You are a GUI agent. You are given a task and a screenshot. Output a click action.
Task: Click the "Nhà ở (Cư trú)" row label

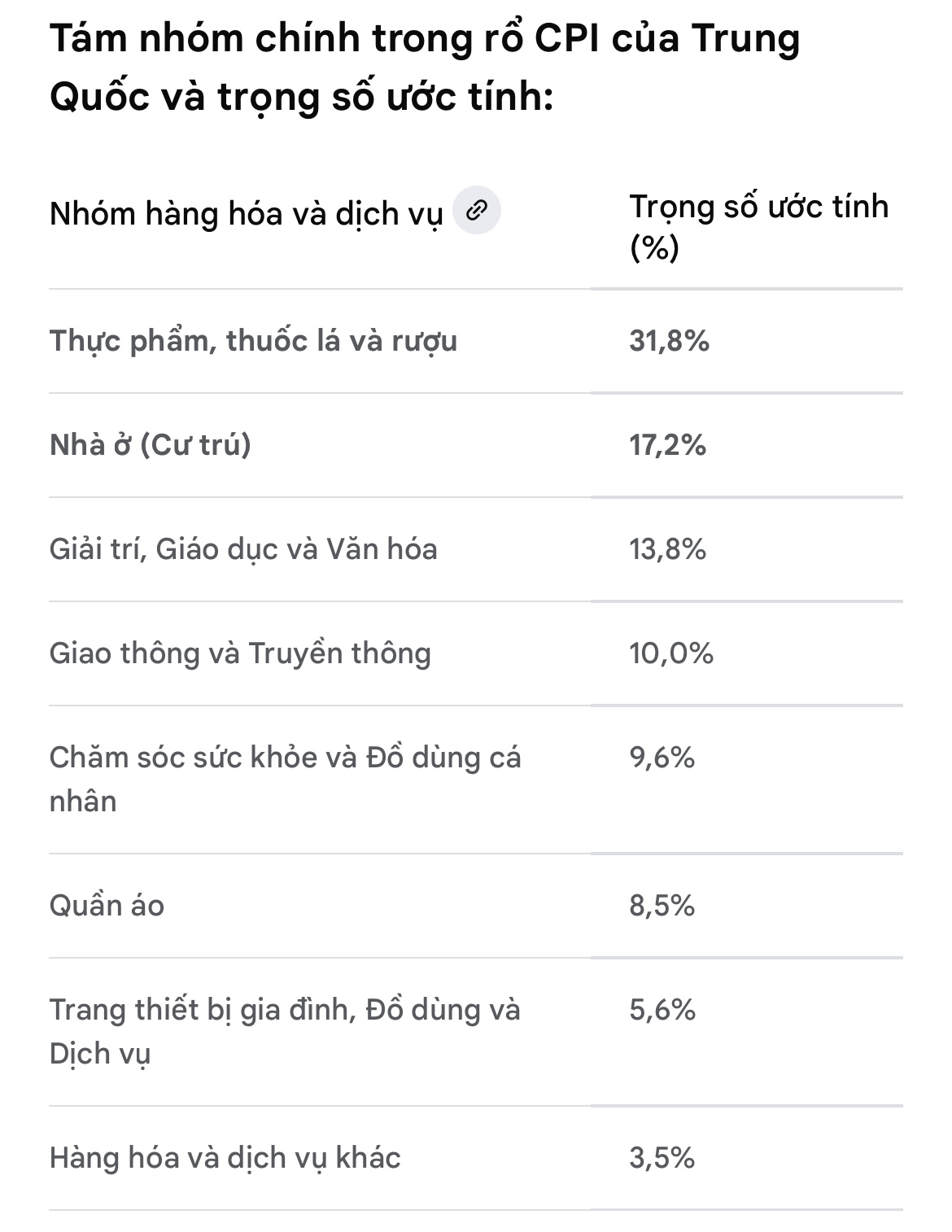[x=151, y=444]
